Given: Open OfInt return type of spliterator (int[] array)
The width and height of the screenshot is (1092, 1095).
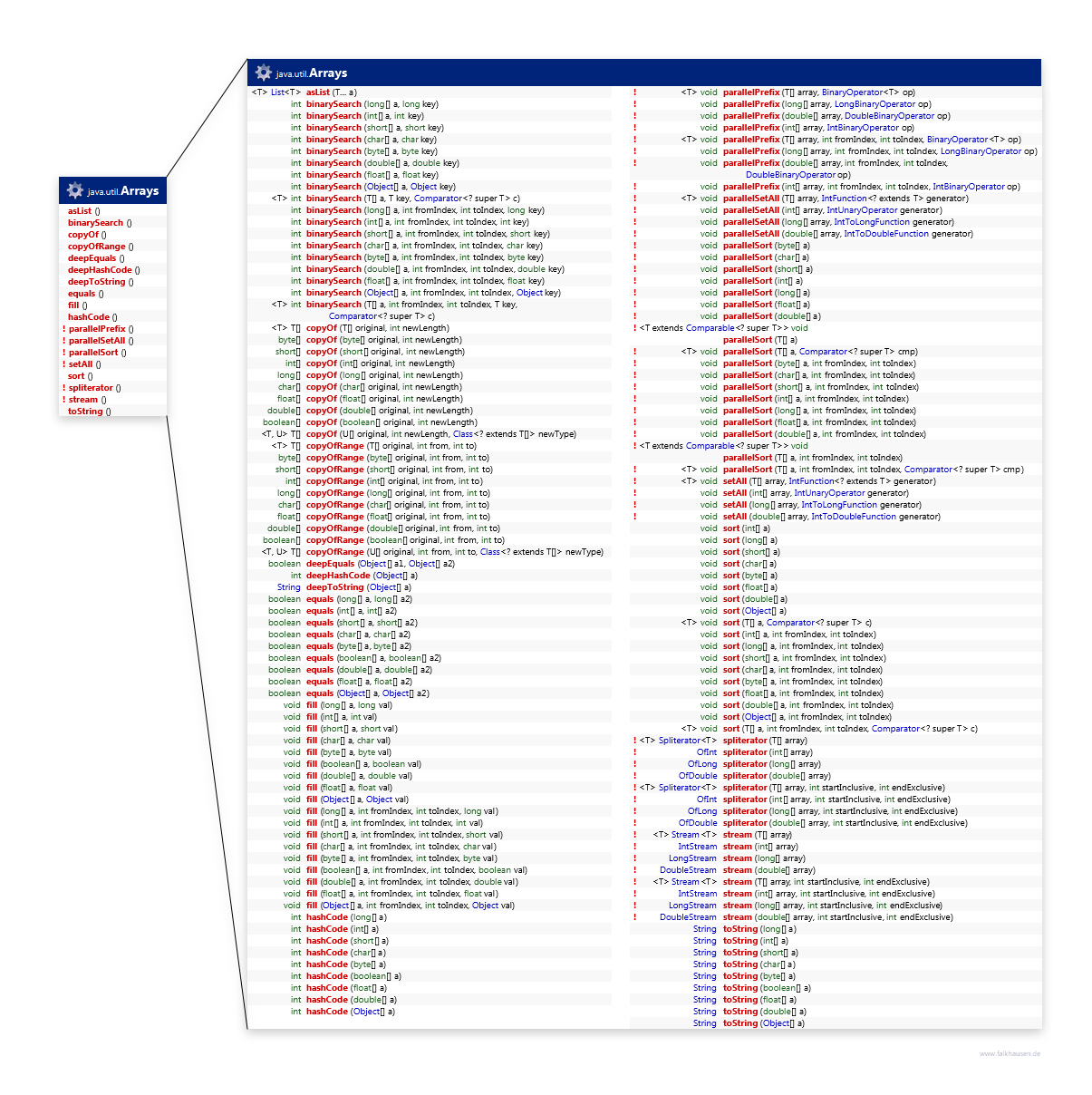Looking at the screenshot, I should (x=707, y=752).
